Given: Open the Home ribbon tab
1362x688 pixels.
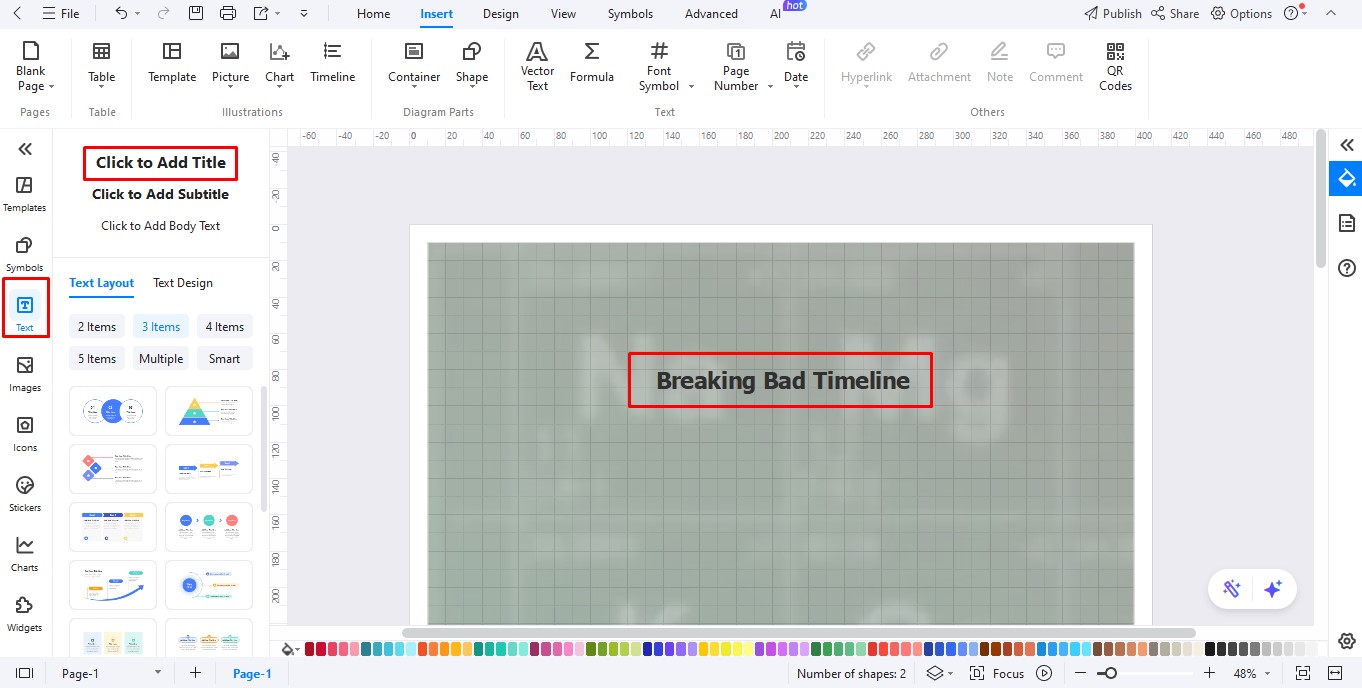Looking at the screenshot, I should tap(374, 14).
